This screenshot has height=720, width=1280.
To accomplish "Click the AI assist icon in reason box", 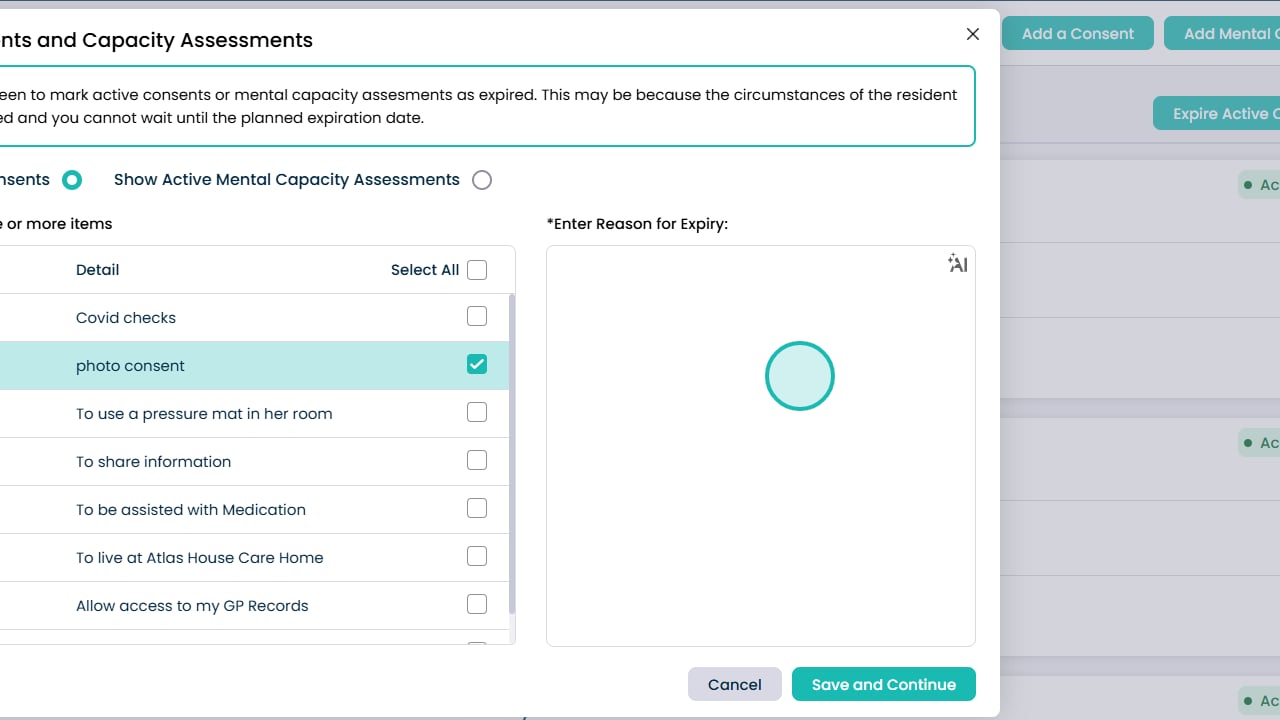I will point(958,264).
